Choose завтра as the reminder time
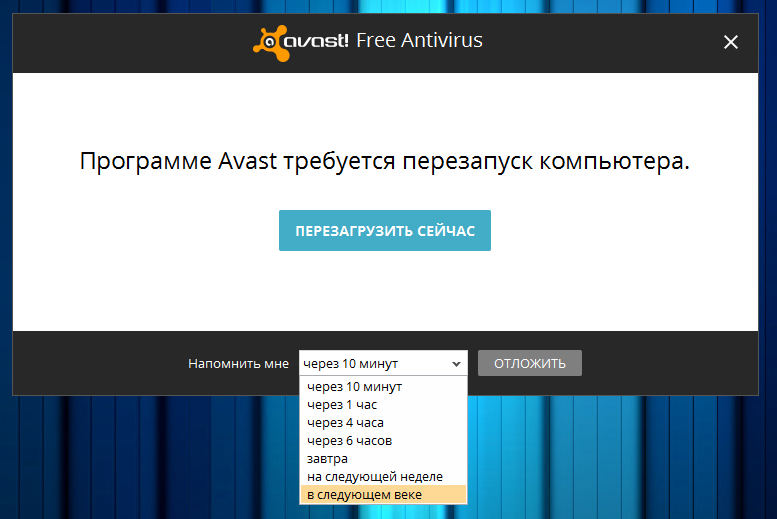The height and width of the screenshot is (519, 777). [328, 459]
